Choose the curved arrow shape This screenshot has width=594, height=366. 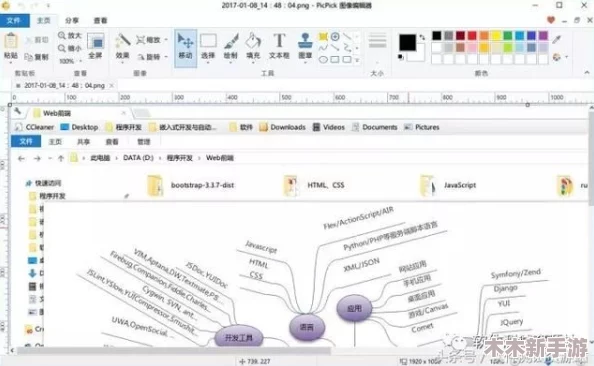347,48
